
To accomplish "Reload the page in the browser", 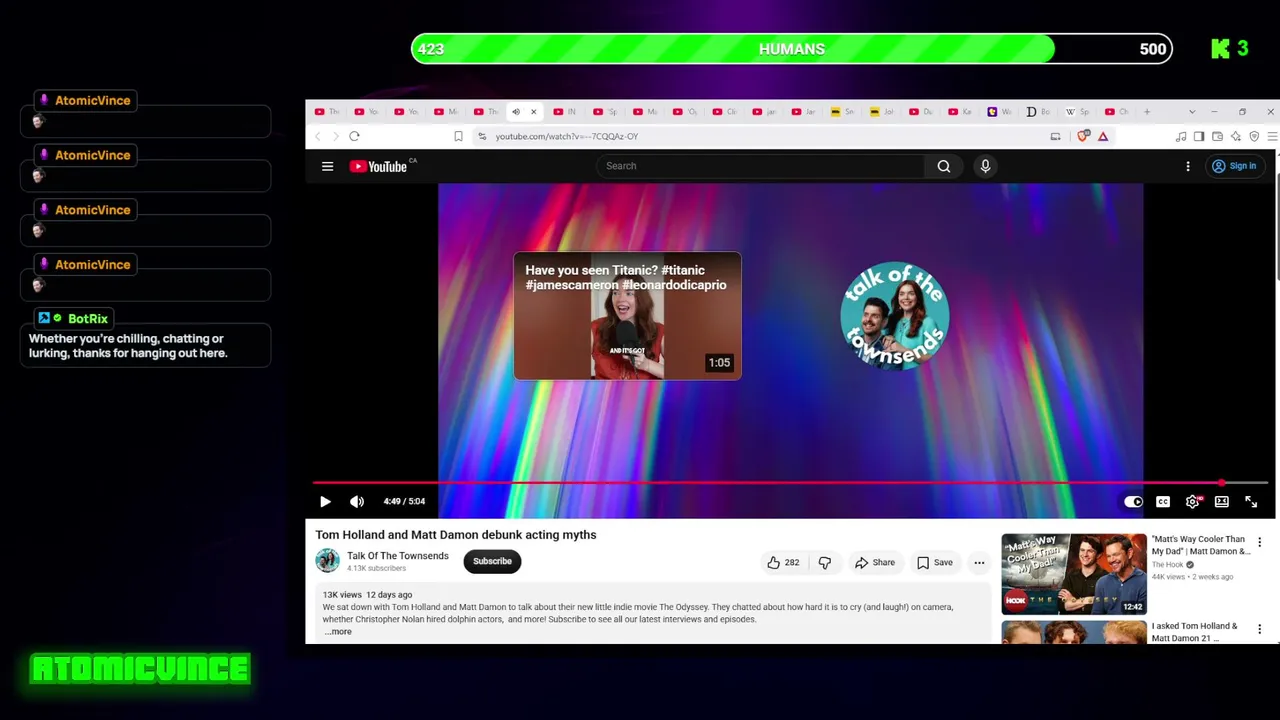I will pos(354,136).
